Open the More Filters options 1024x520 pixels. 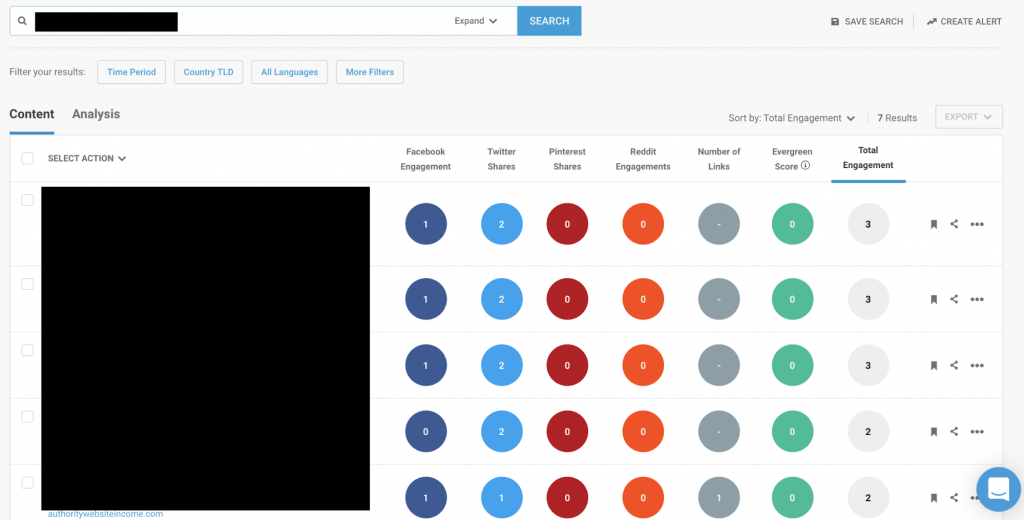point(370,72)
